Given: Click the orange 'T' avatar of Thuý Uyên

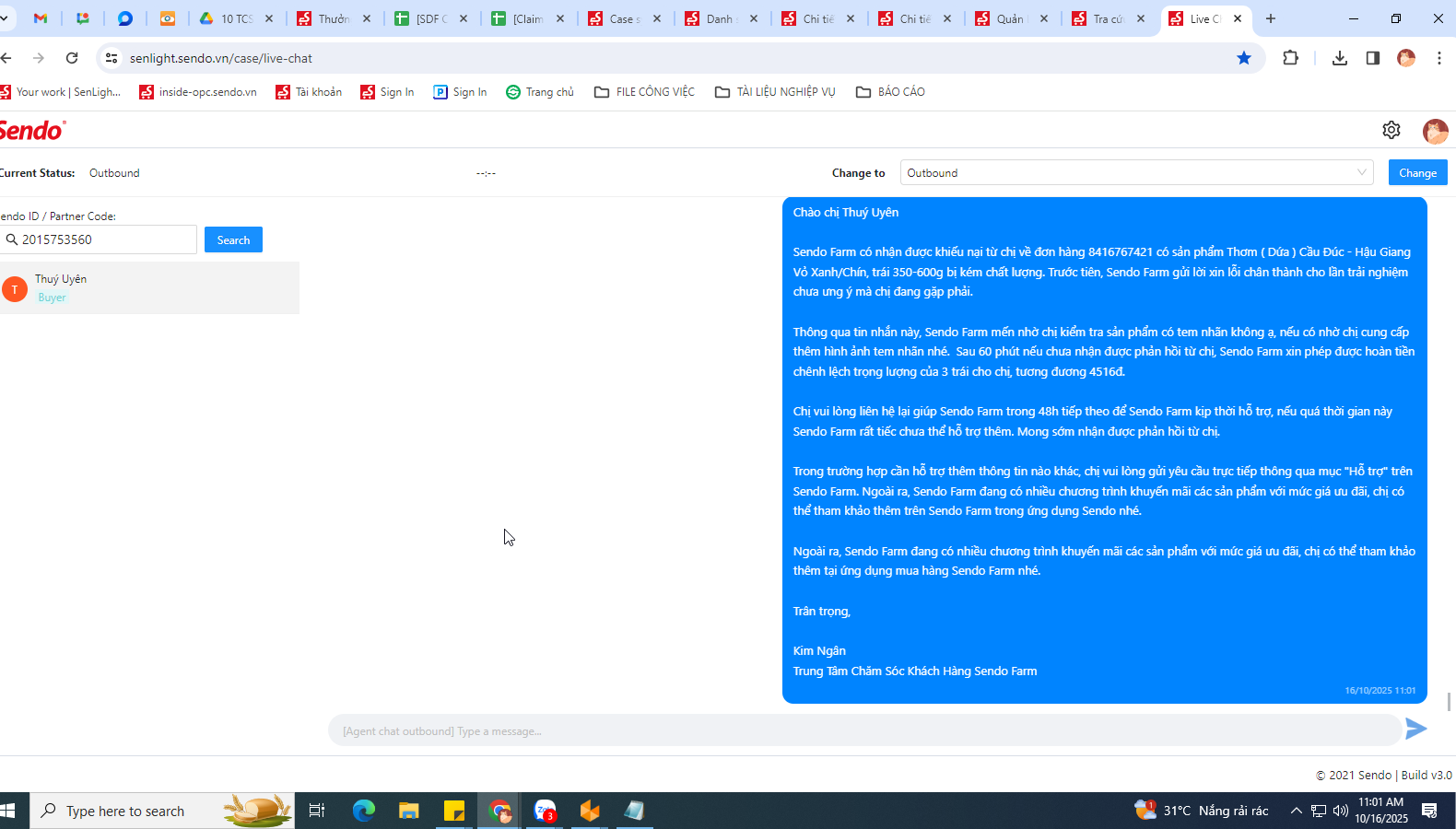Looking at the screenshot, I should [14, 289].
